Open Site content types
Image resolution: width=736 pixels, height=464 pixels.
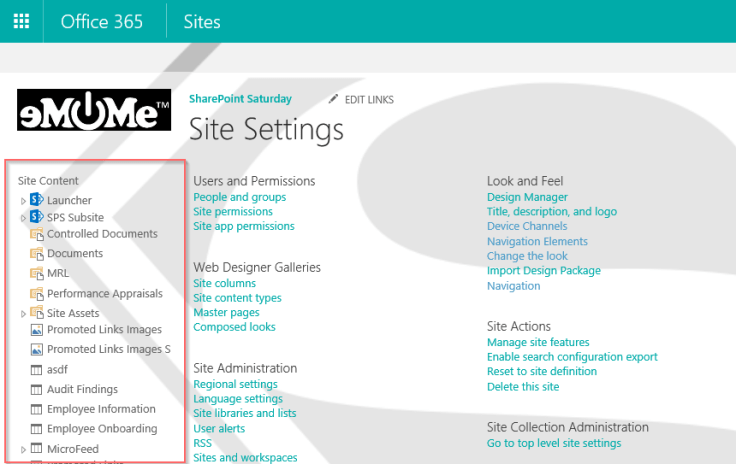point(237,298)
